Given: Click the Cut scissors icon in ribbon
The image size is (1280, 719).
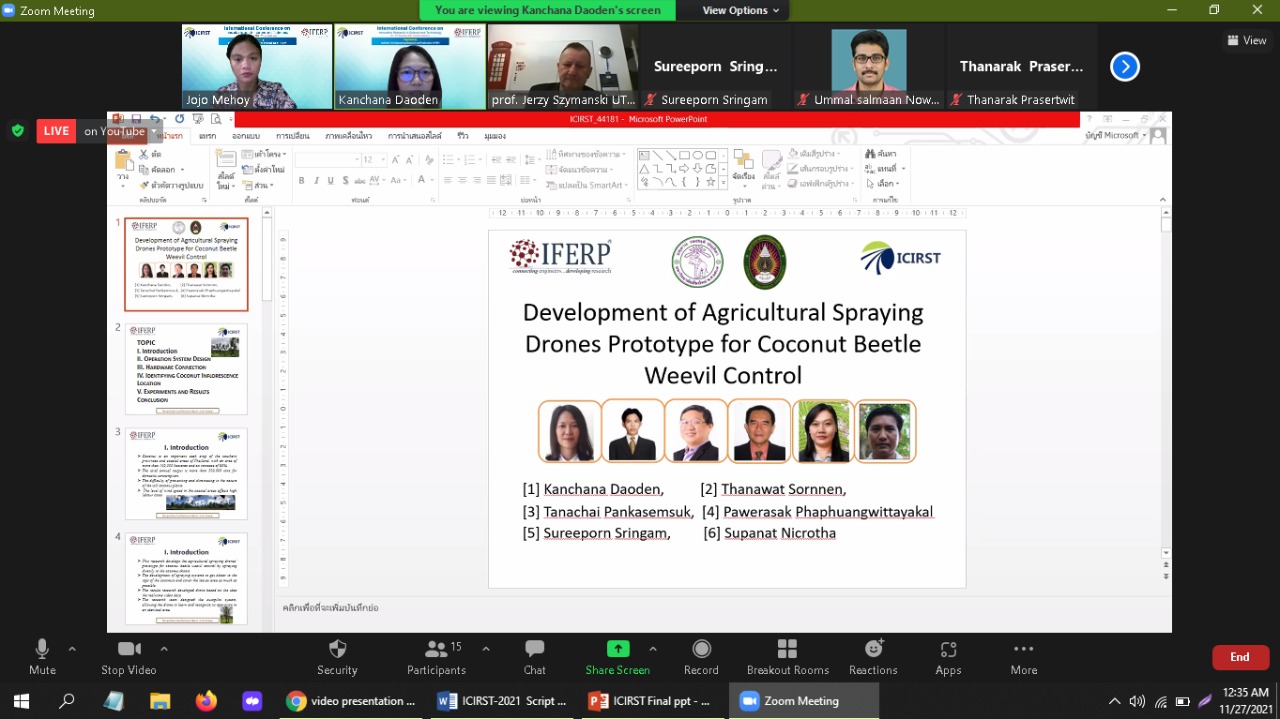Looking at the screenshot, I should [144, 154].
